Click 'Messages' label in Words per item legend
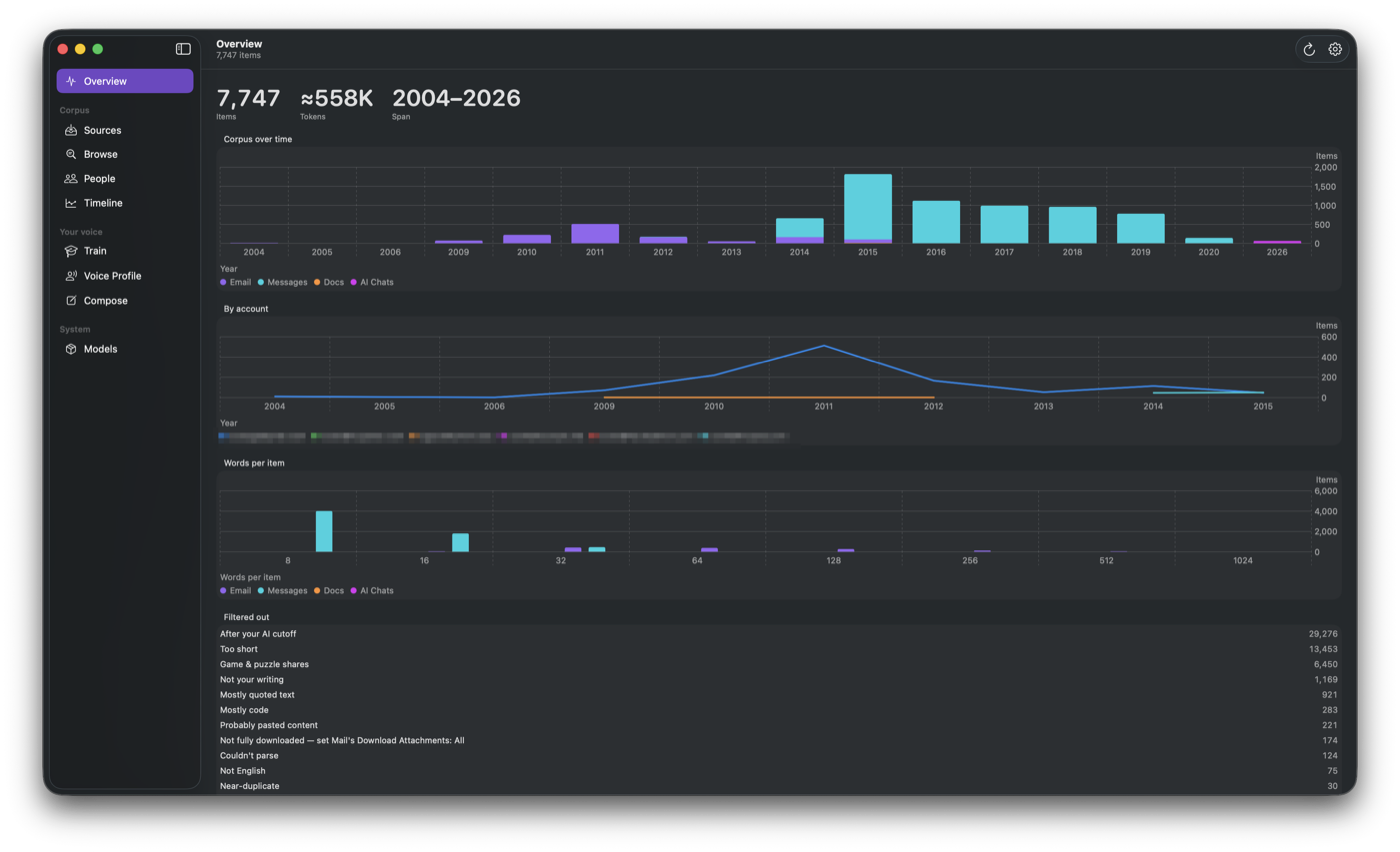Image resolution: width=1400 pixels, height=852 pixels. [287, 590]
